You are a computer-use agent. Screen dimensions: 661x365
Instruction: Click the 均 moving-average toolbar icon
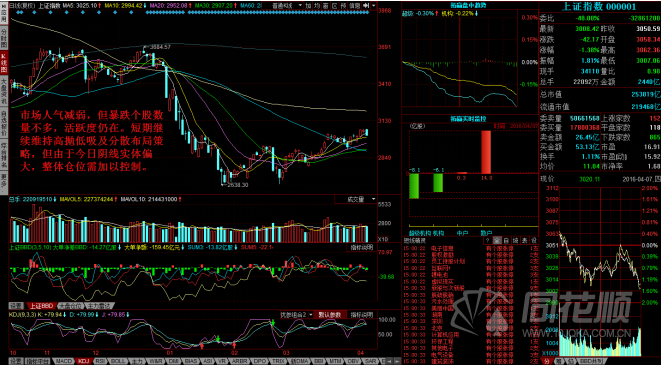point(317,6)
